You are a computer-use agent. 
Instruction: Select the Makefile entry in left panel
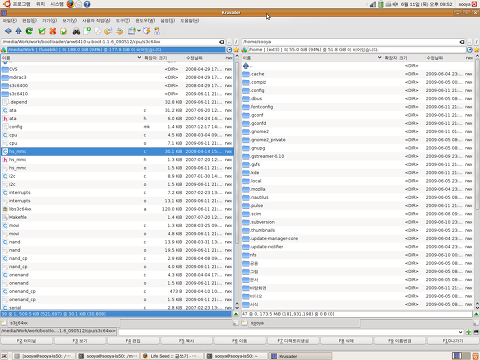point(117,217)
